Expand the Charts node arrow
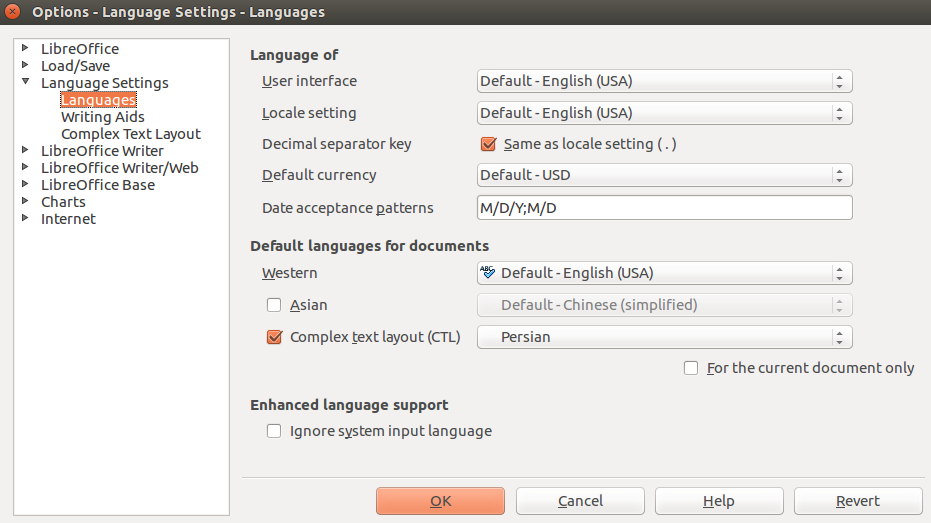This screenshot has height=523, width=931. [25, 201]
